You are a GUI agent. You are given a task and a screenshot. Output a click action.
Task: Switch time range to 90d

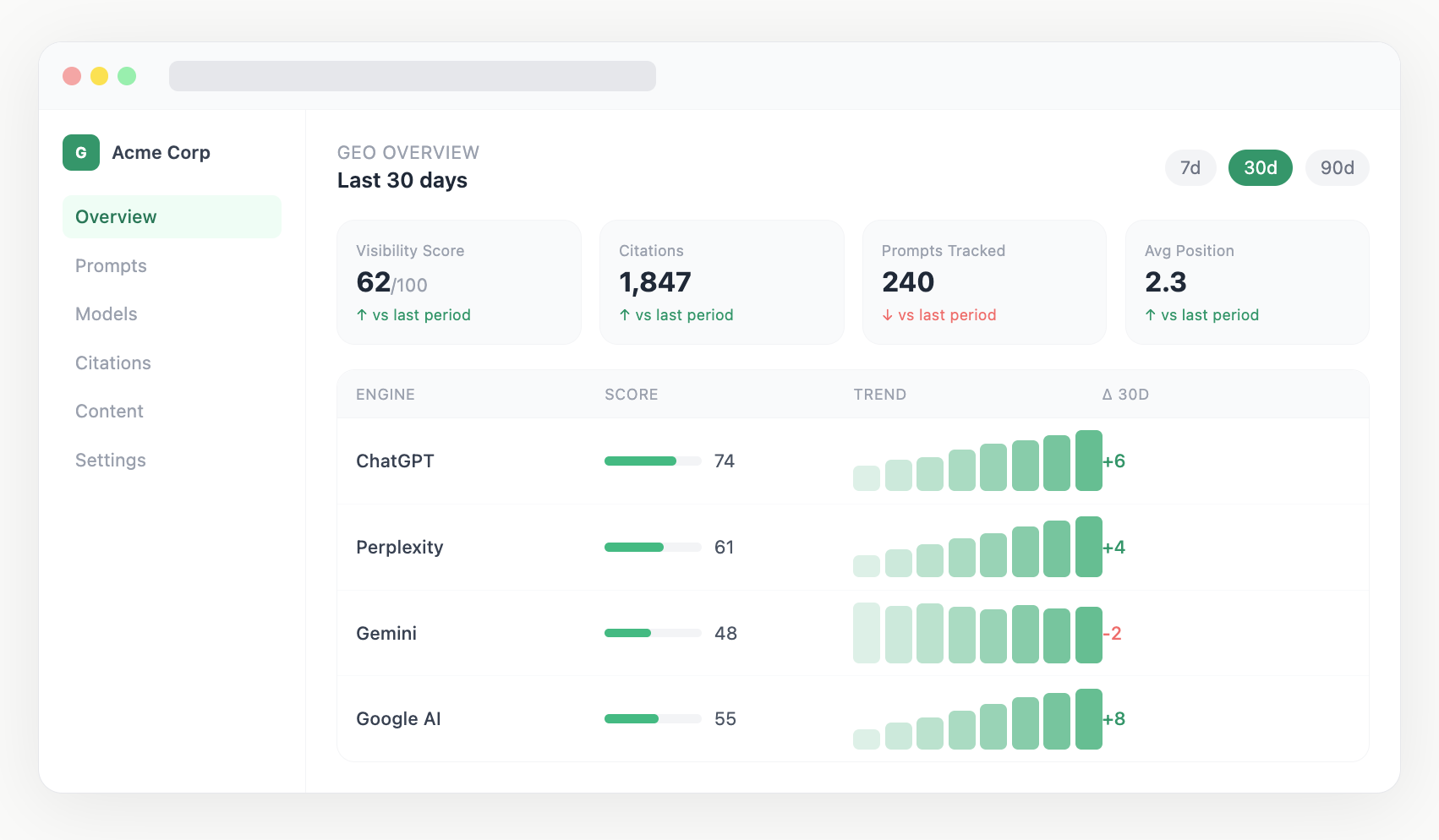tap(1337, 167)
